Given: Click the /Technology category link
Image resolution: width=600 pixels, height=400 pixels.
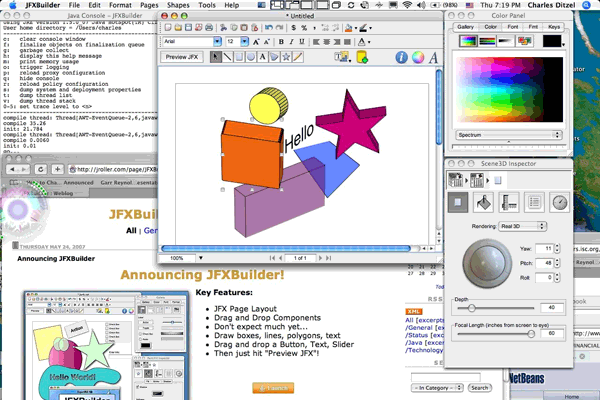Looking at the screenshot, I should 424,350.
